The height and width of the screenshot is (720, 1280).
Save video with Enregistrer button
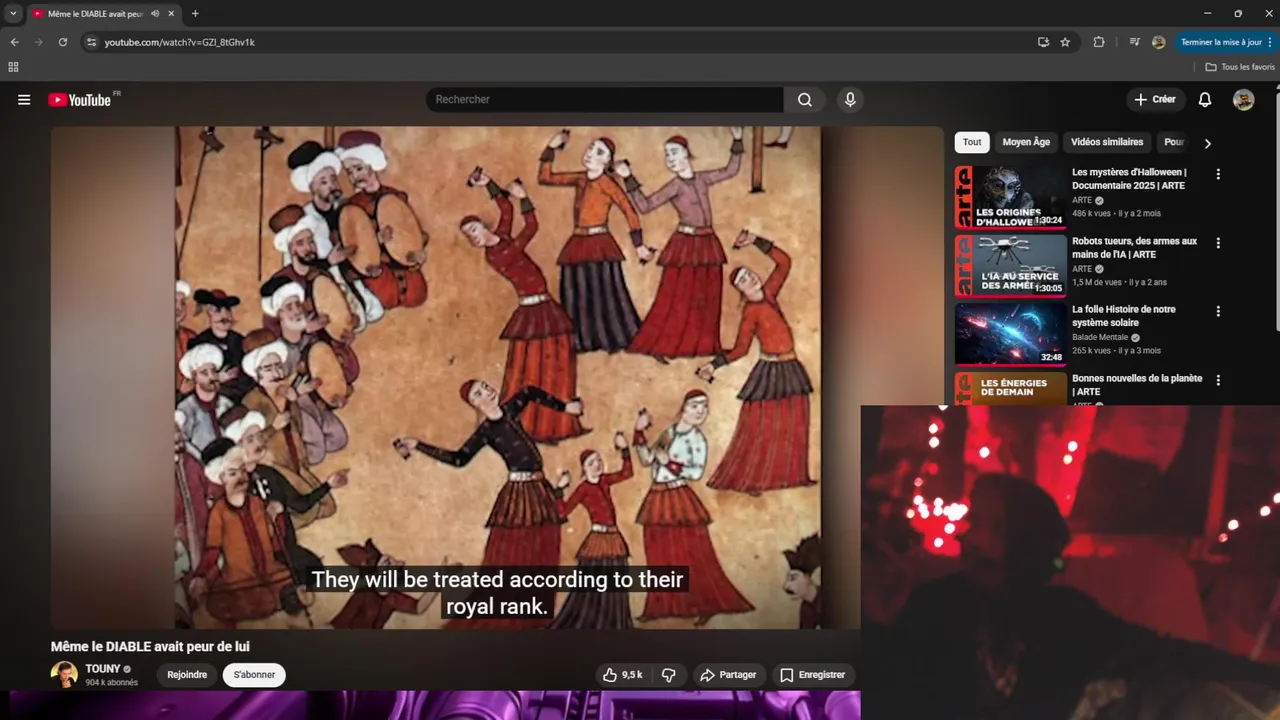click(x=813, y=675)
